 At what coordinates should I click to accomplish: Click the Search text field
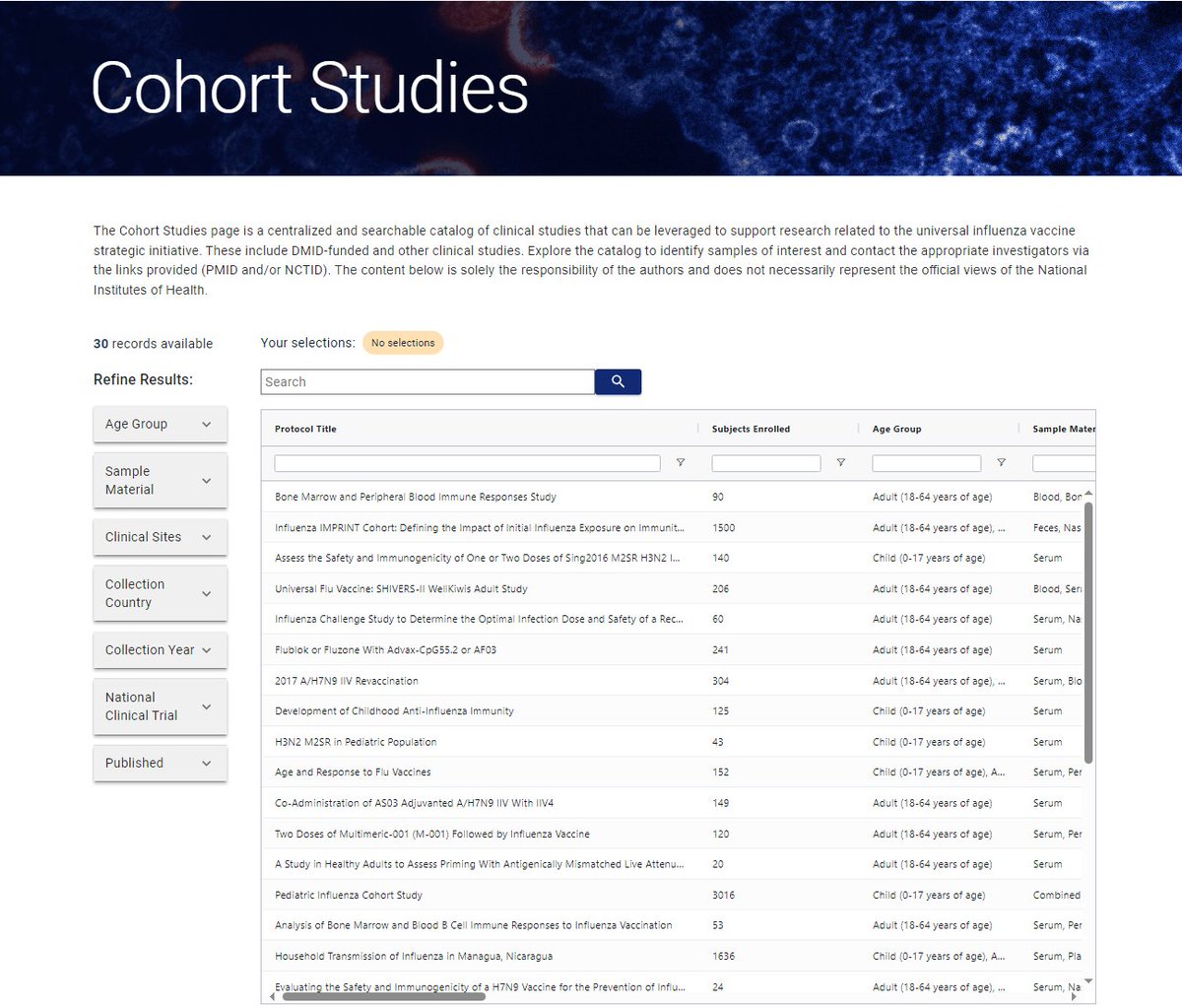click(427, 381)
